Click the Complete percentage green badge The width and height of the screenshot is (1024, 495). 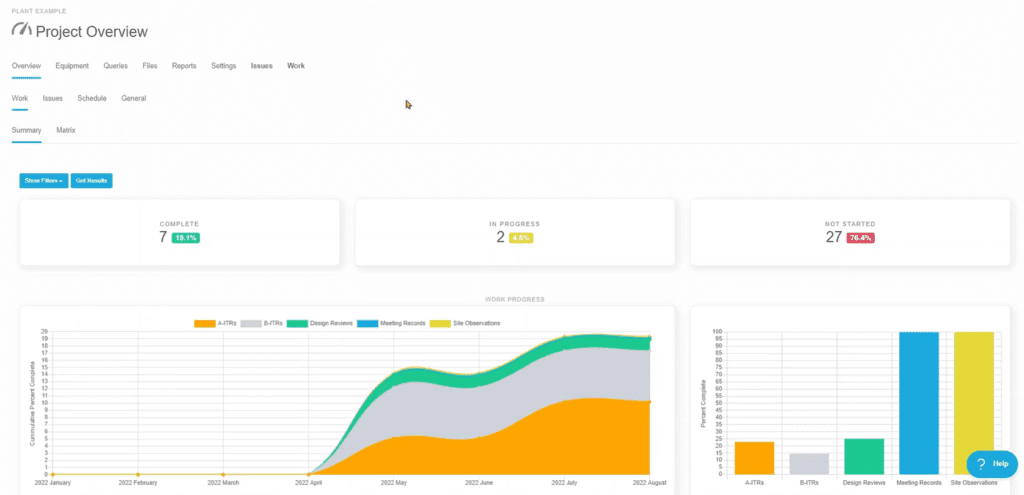[185, 238]
